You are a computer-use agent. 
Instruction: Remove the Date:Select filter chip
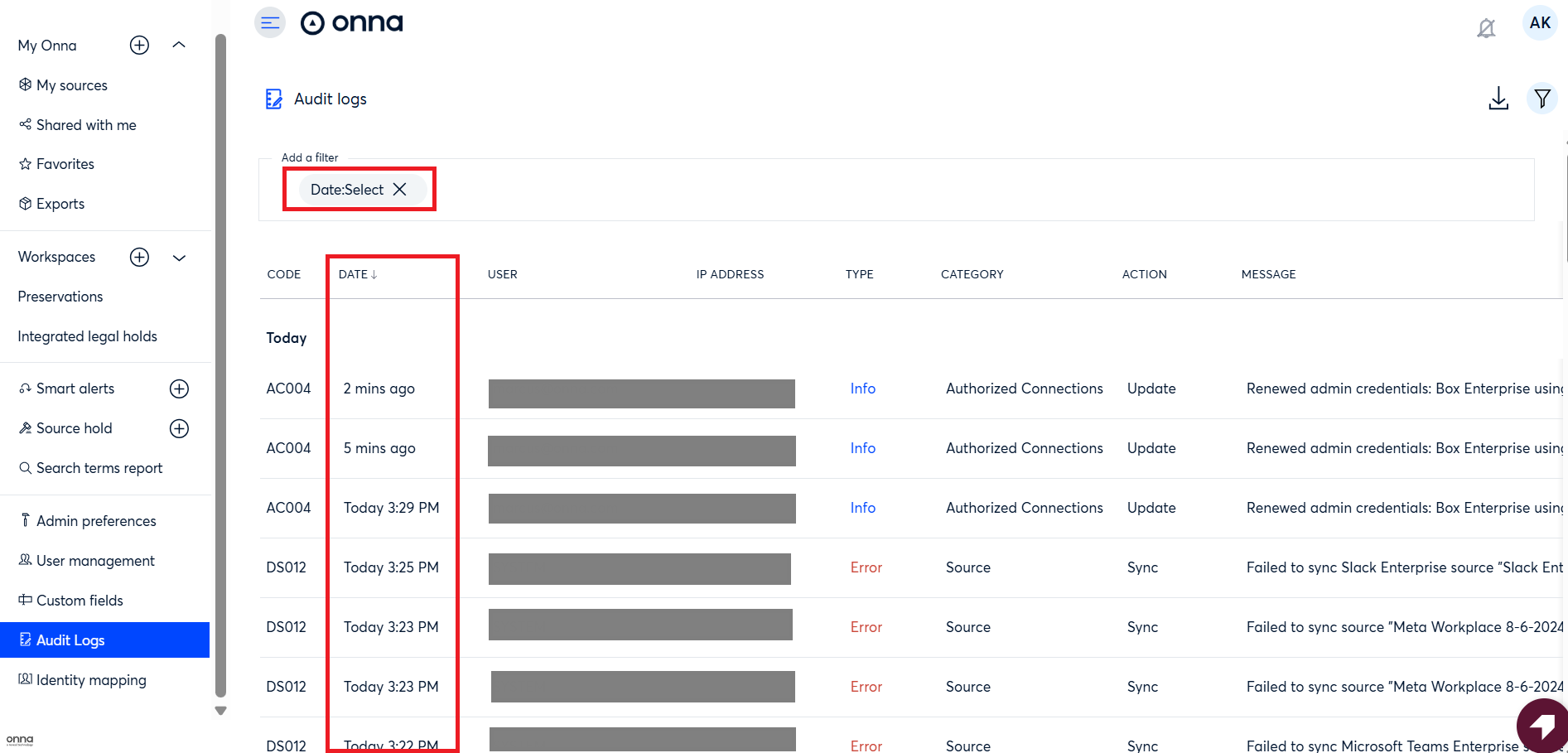(400, 190)
